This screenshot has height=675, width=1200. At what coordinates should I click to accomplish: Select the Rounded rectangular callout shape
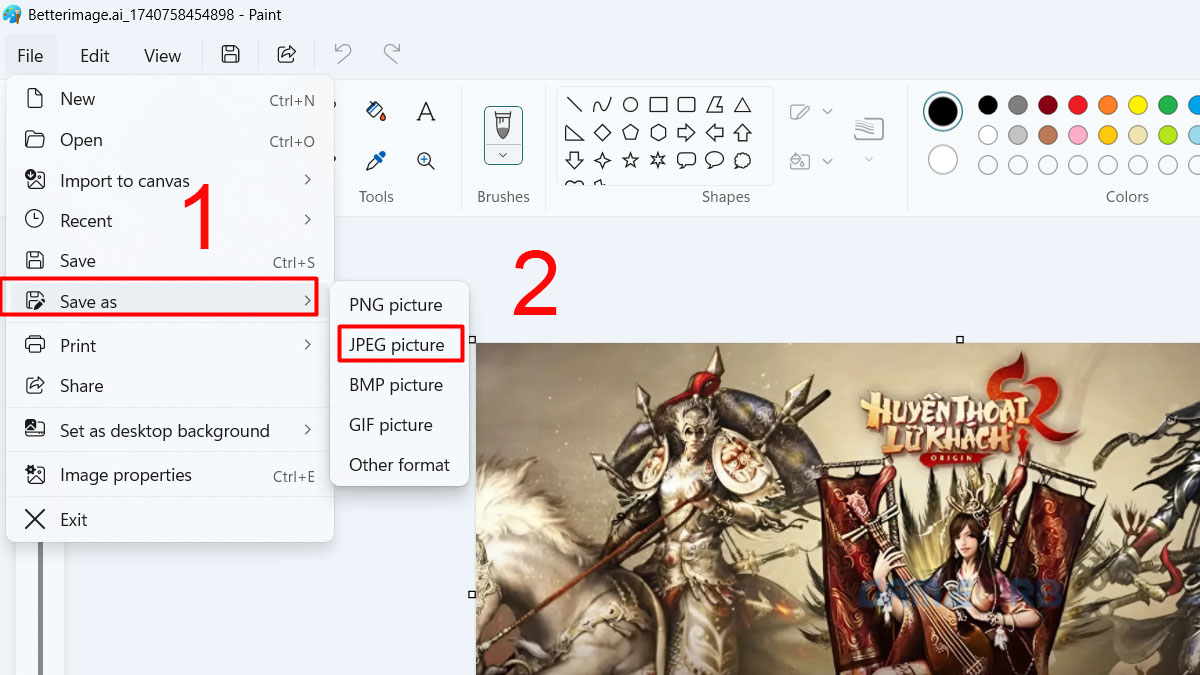(686, 160)
